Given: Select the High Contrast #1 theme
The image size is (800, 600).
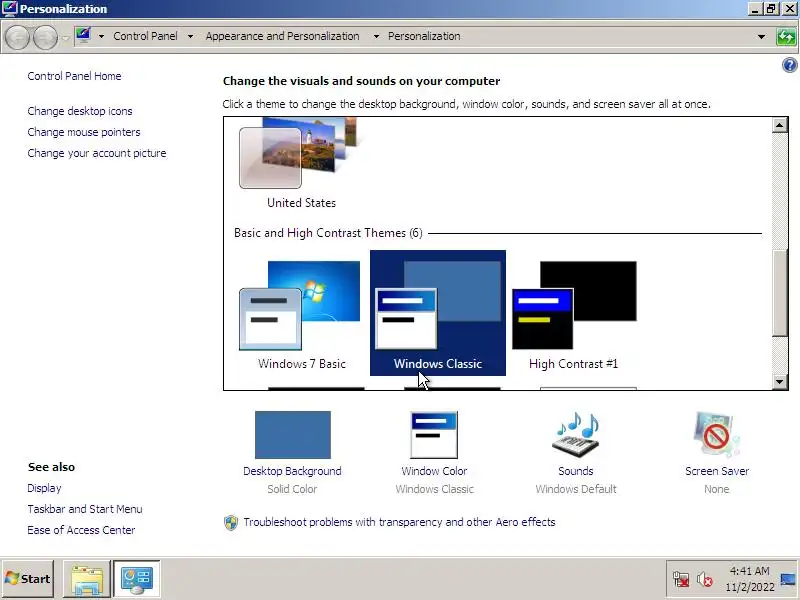Looking at the screenshot, I should pyautogui.click(x=574, y=313).
